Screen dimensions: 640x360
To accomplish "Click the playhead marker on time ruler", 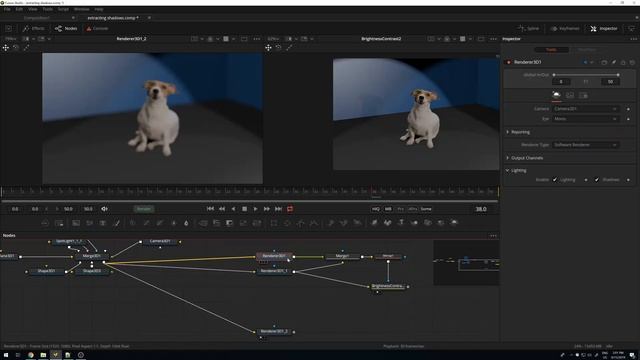I will click(372, 191).
